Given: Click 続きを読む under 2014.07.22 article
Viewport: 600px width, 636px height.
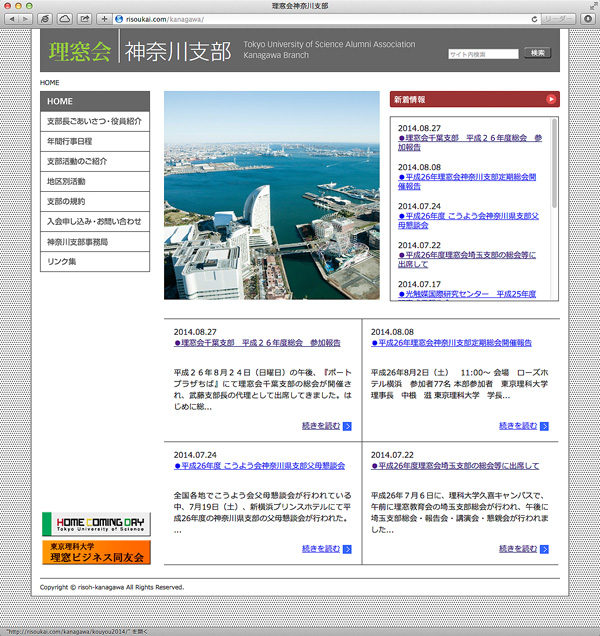Looking at the screenshot, I should (518, 549).
